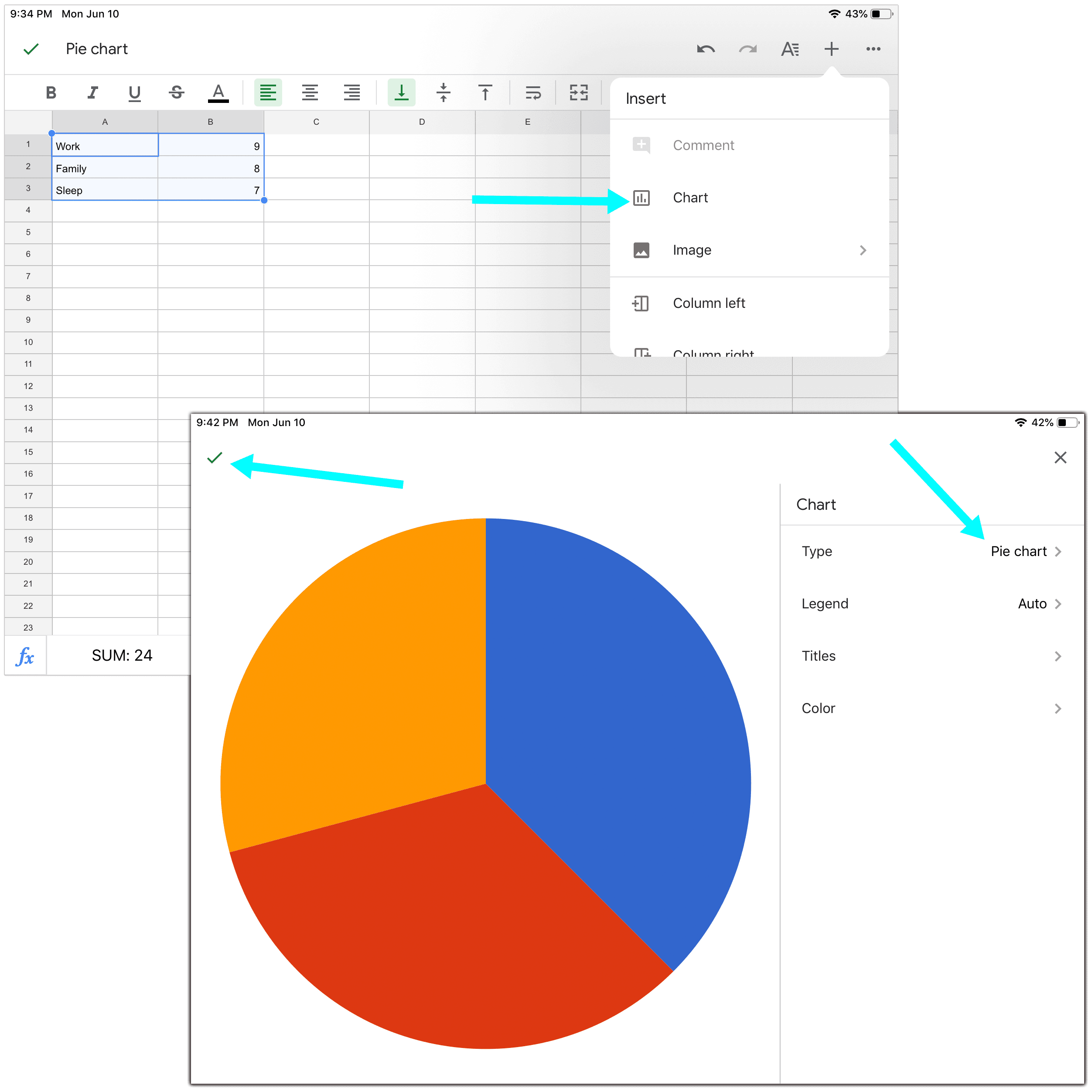1092x1092 pixels.
Task: Select the text color icon
Action: point(219,92)
